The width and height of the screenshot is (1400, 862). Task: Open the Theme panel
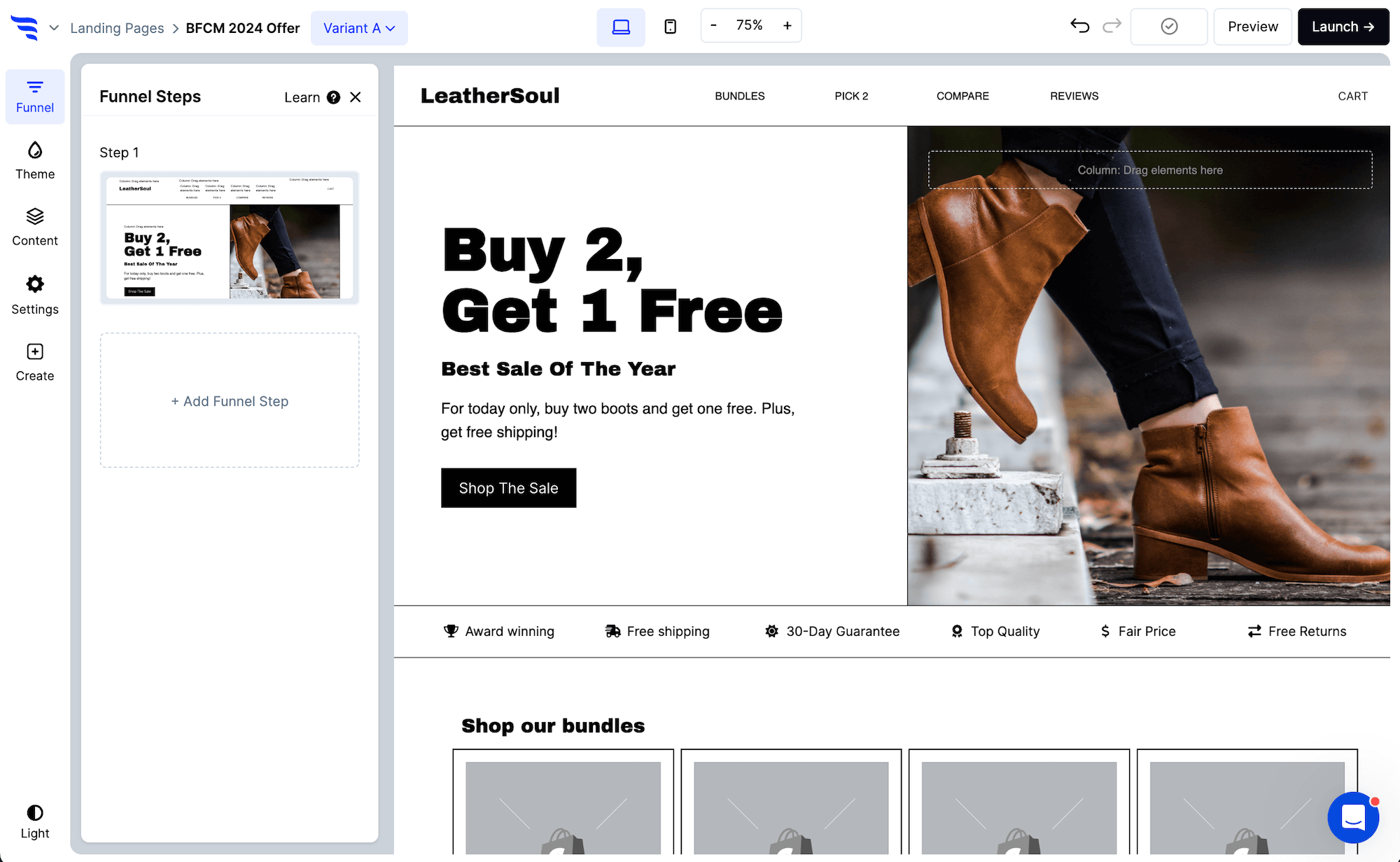click(x=35, y=161)
